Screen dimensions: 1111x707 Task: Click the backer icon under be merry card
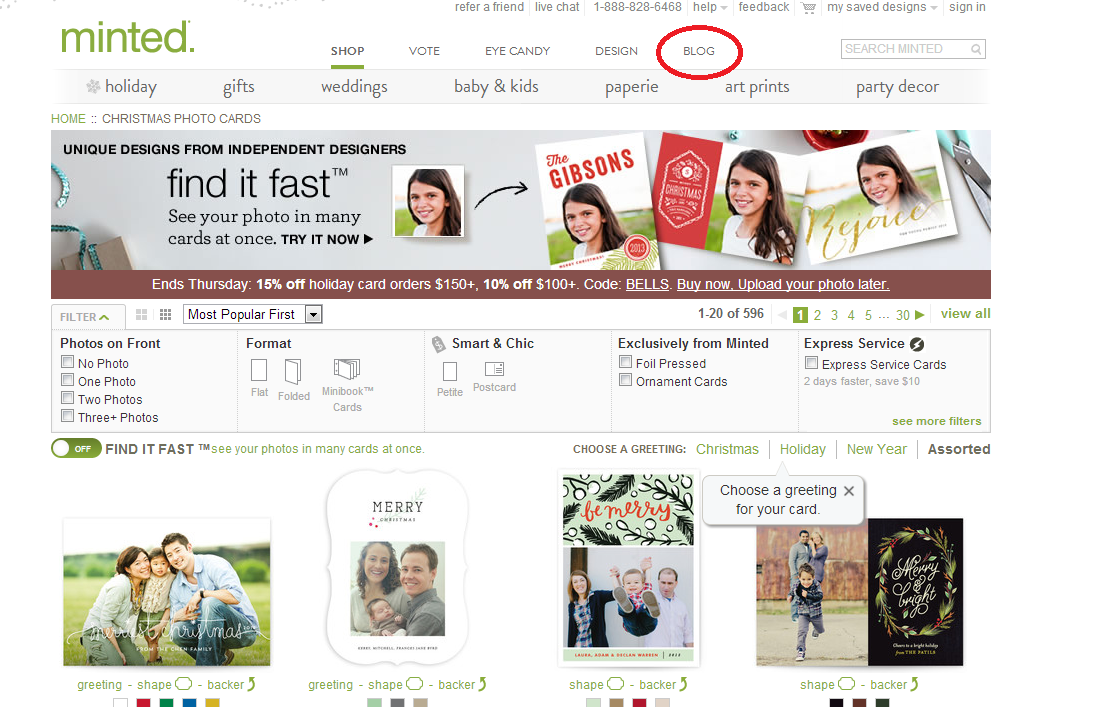point(683,684)
